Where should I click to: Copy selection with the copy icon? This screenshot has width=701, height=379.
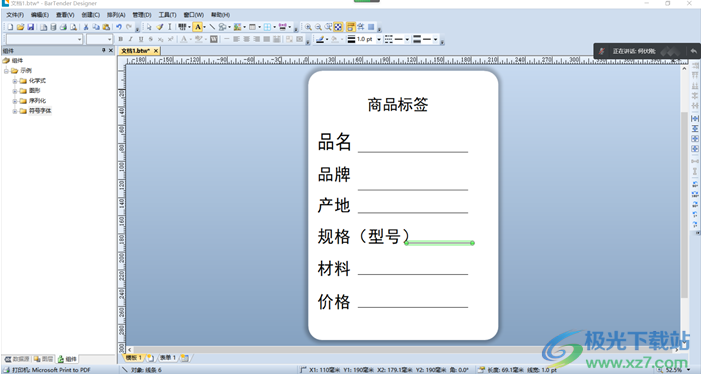pyautogui.click(x=96, y=27)
